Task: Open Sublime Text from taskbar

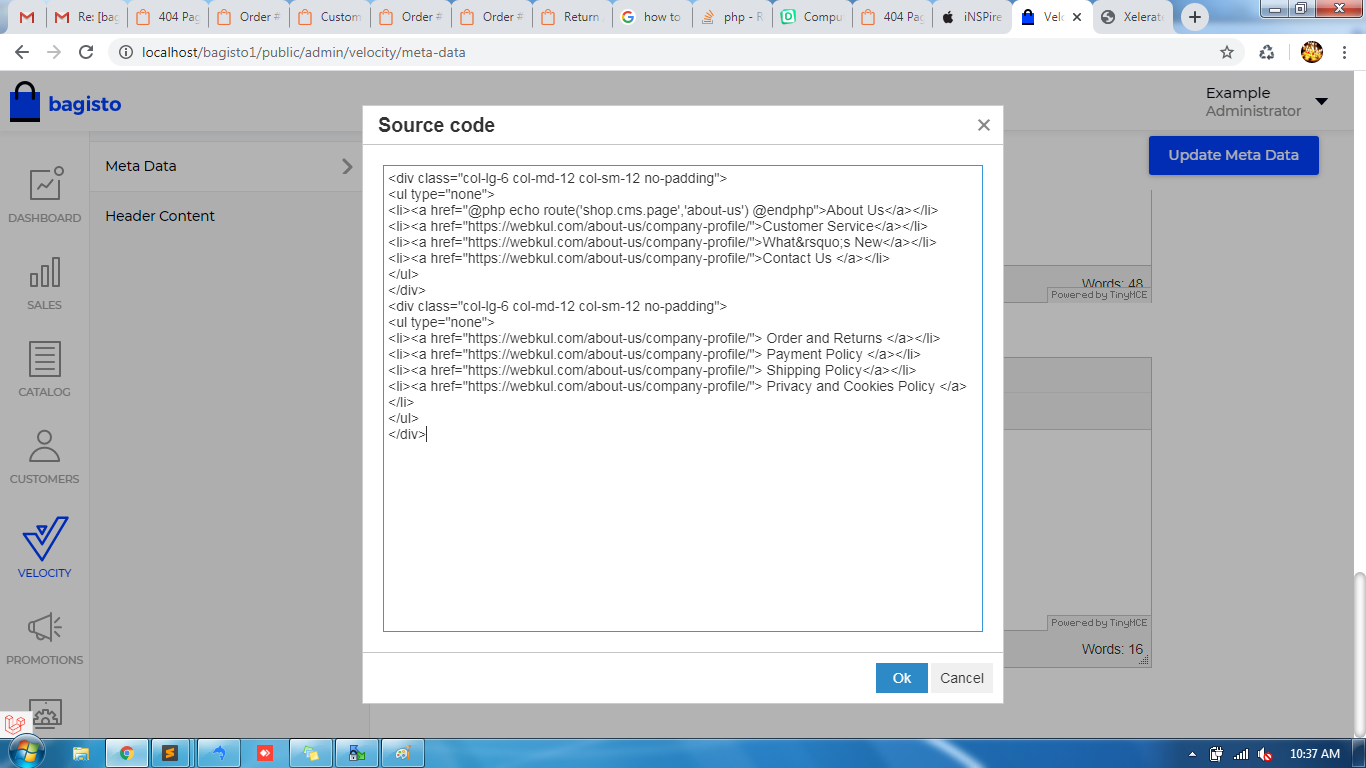Action: (x=171, y=753)
